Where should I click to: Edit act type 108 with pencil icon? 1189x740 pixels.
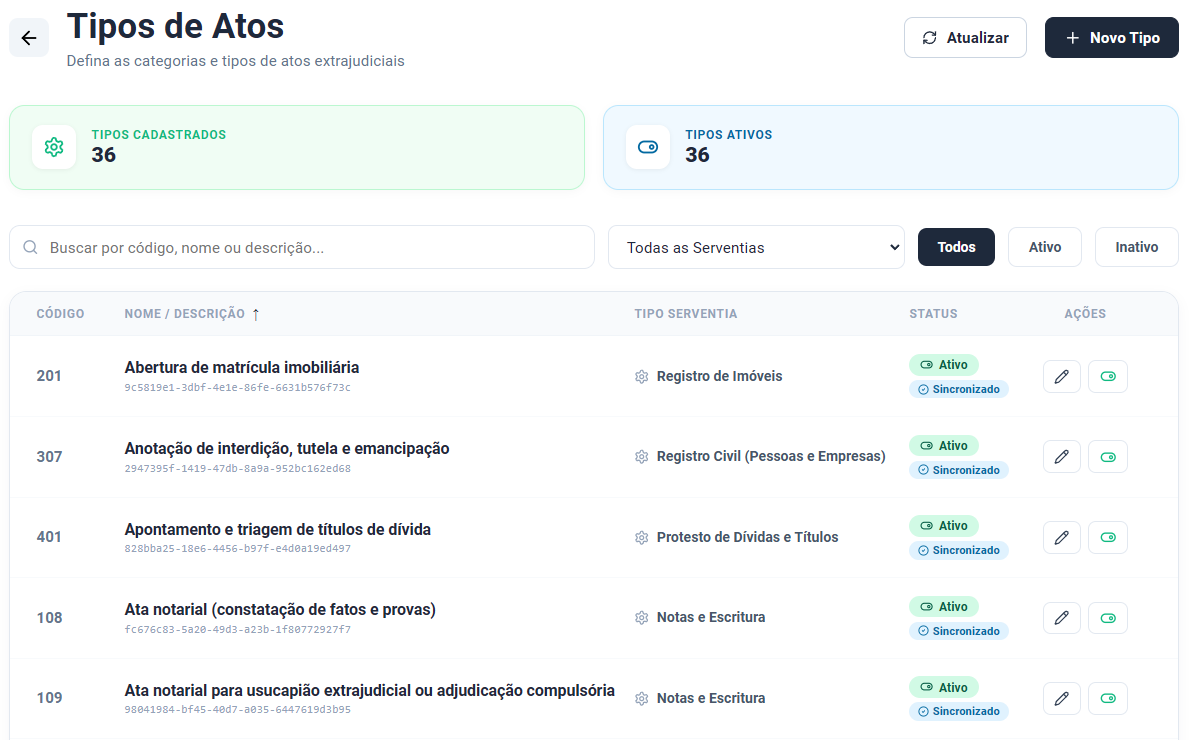click(1062, 618)
